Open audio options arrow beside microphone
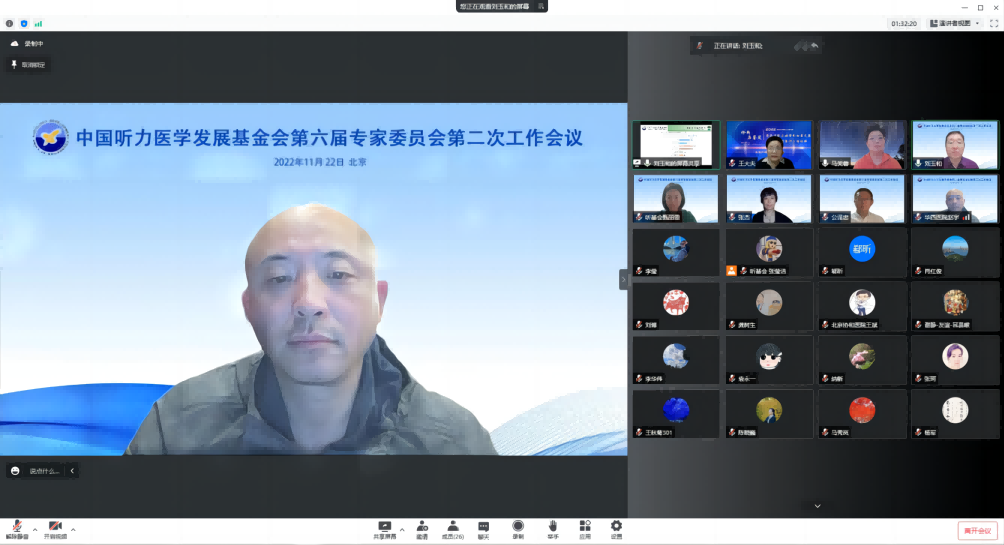1004x545 pixels. click(x=35, y=530)
